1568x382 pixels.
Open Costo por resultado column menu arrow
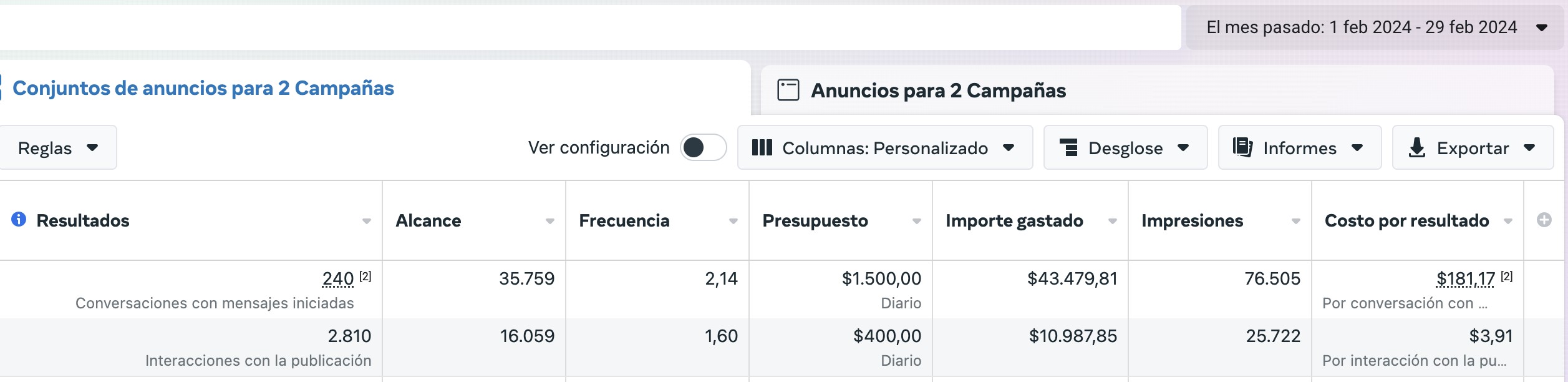tap(1508, 221)
